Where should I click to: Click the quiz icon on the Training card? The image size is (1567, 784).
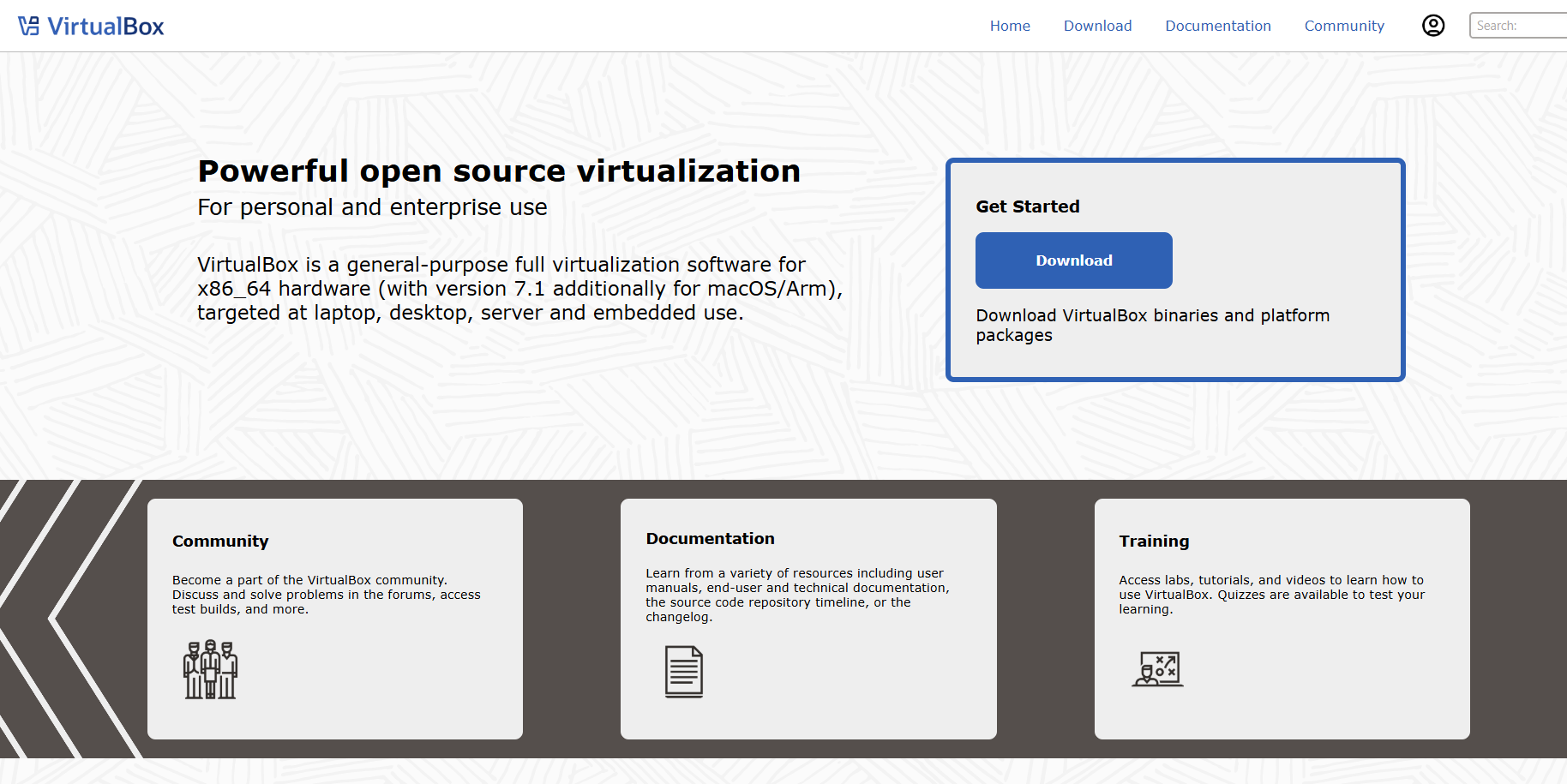tap(1157, 668)
